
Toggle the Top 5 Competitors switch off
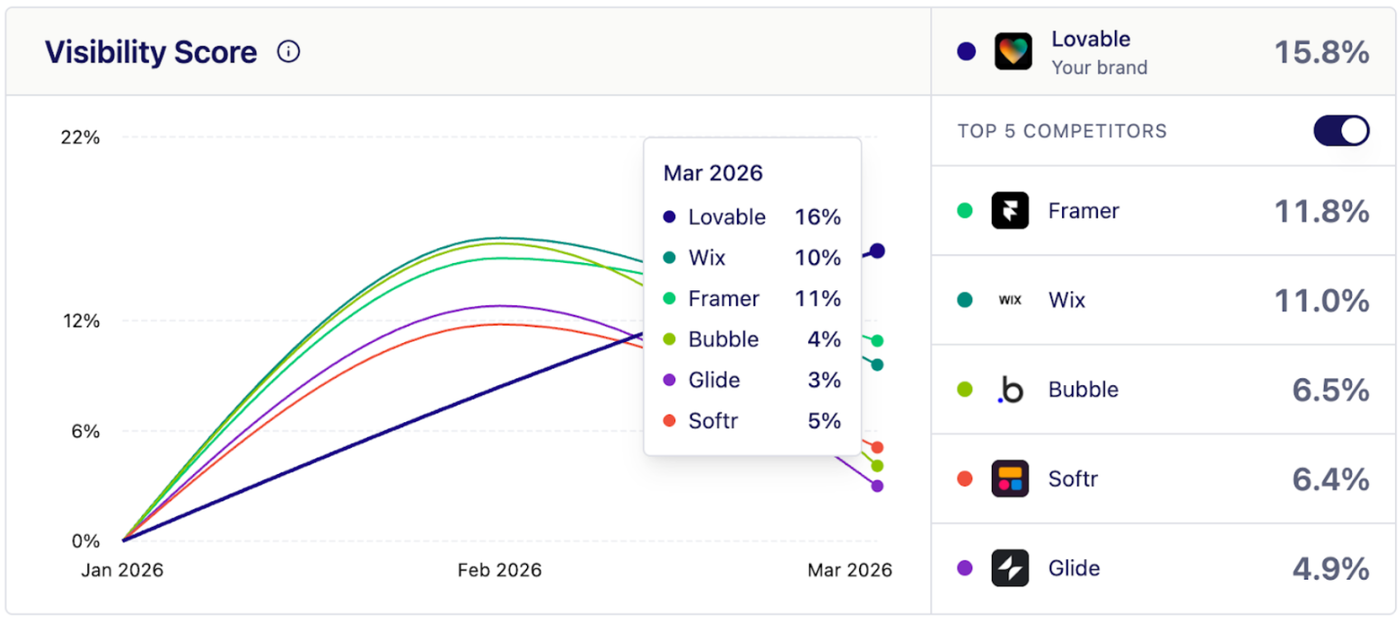[1341, 130]
